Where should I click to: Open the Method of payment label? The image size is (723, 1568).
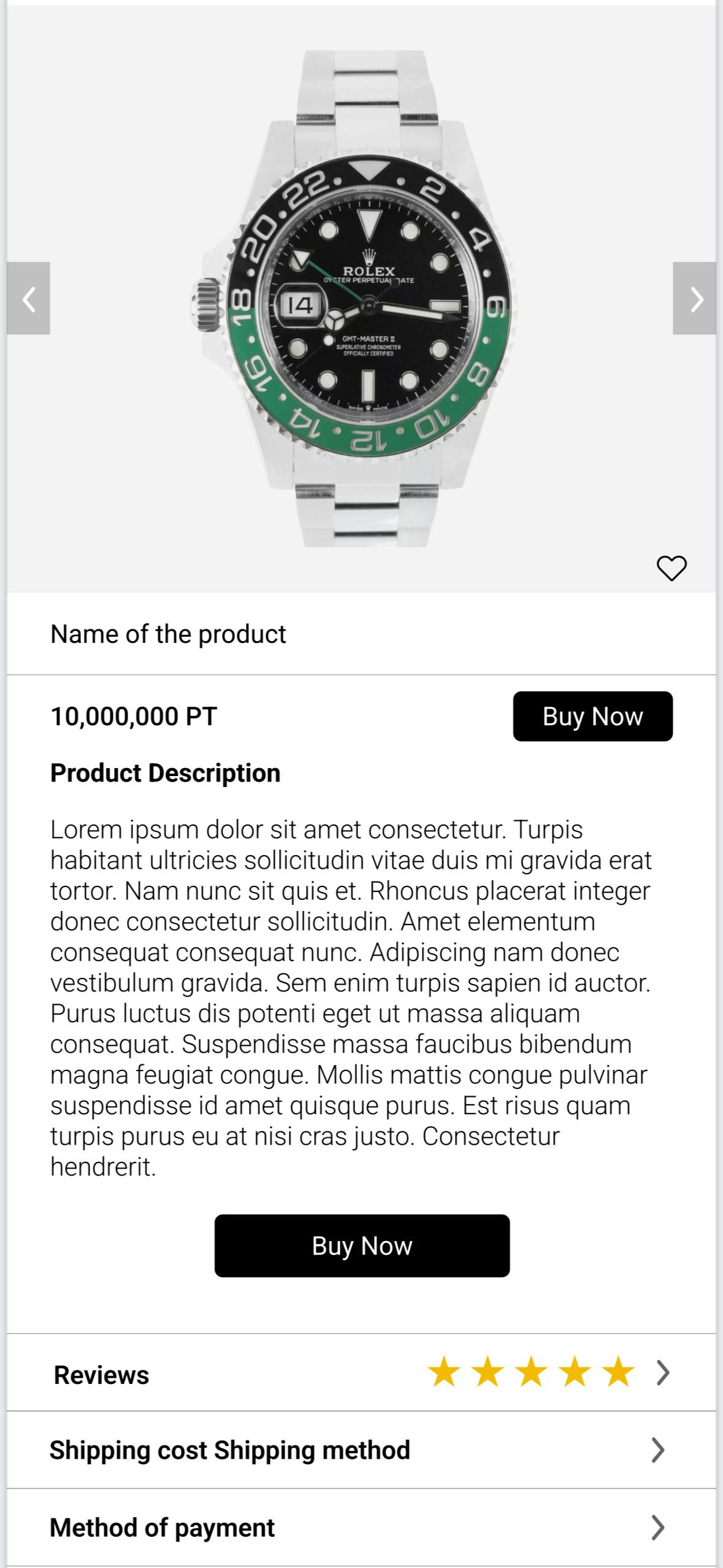click(x=163, y=1528)
